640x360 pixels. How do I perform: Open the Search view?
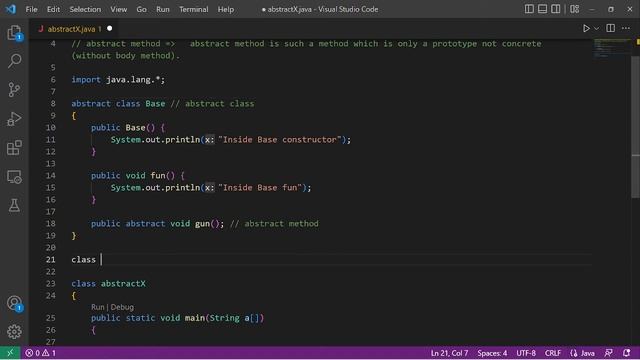[14, 61]
